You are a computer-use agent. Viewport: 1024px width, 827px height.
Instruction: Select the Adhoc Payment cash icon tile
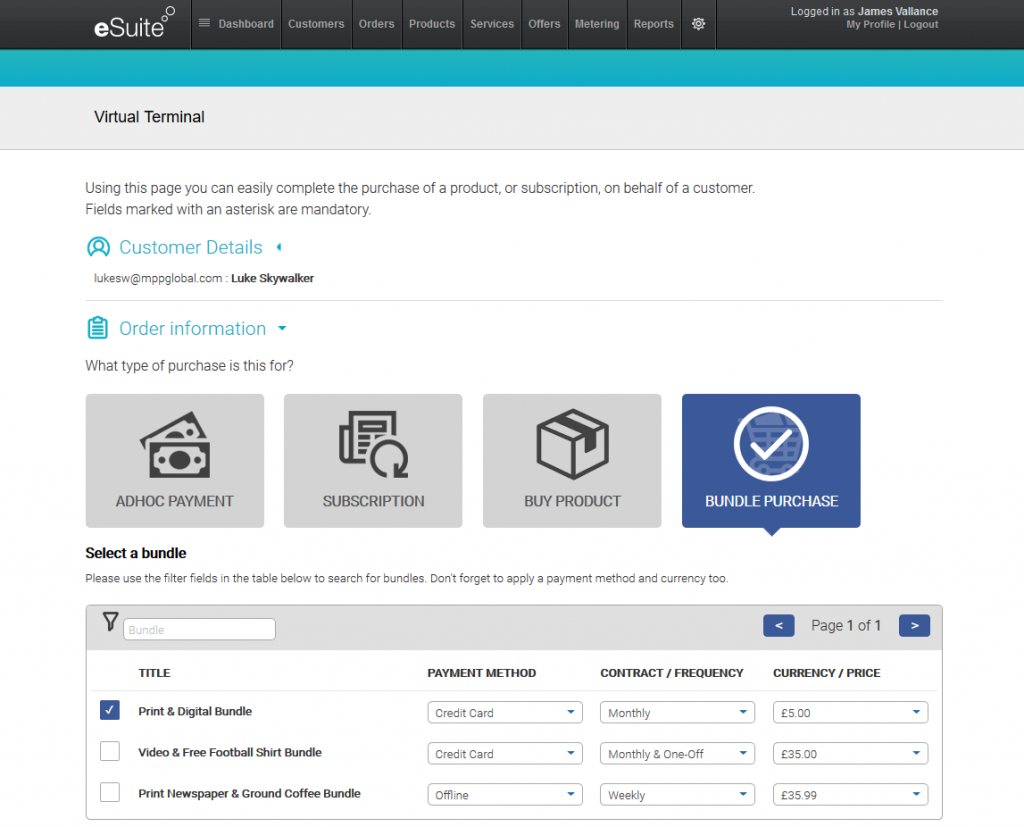tap(175, 460)
